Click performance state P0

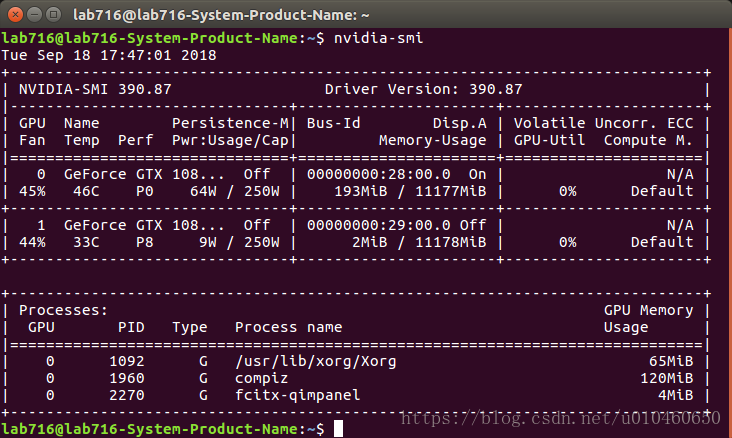click(x=145, y=191)
